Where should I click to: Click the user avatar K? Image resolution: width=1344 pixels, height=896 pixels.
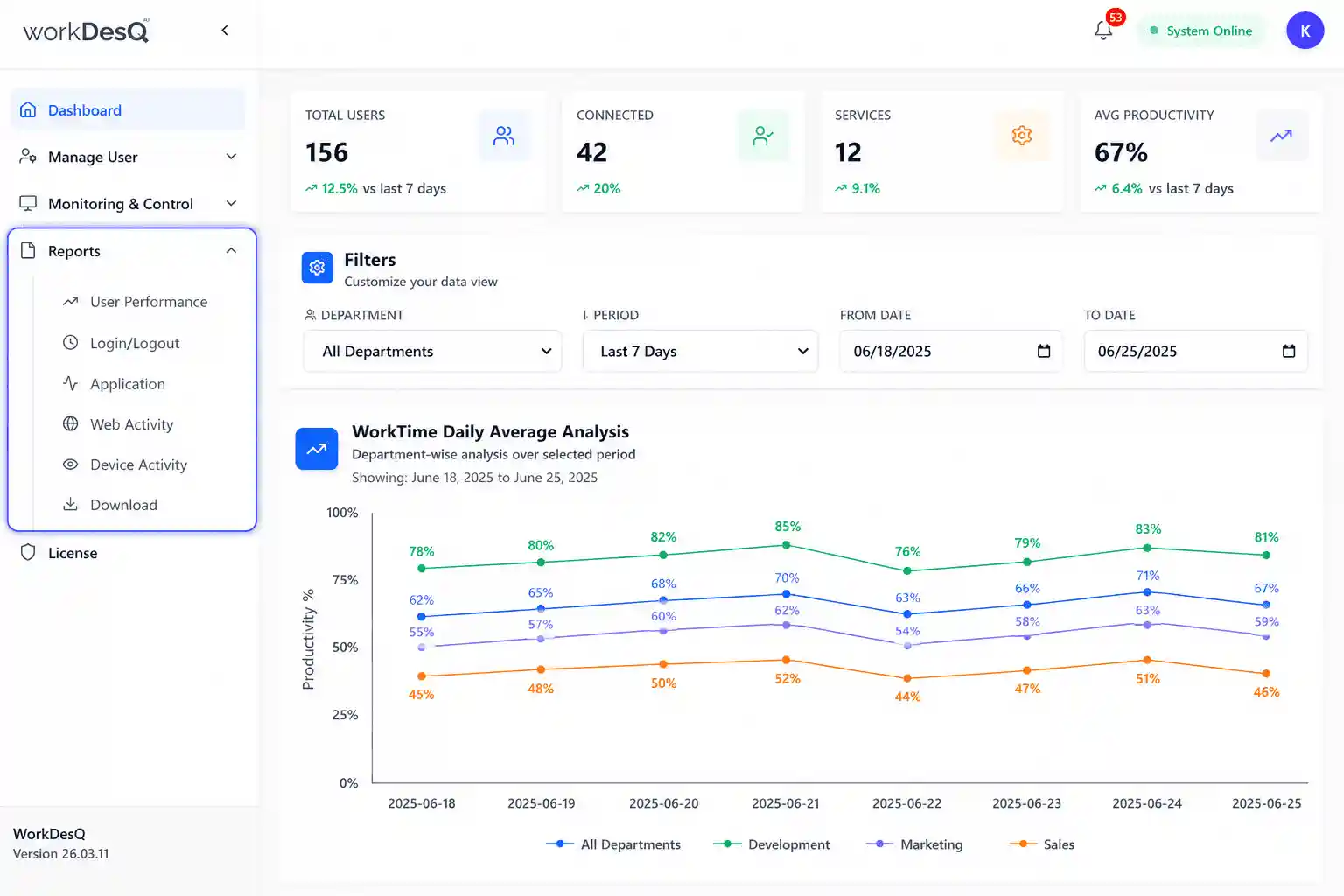coord(1305,31)
